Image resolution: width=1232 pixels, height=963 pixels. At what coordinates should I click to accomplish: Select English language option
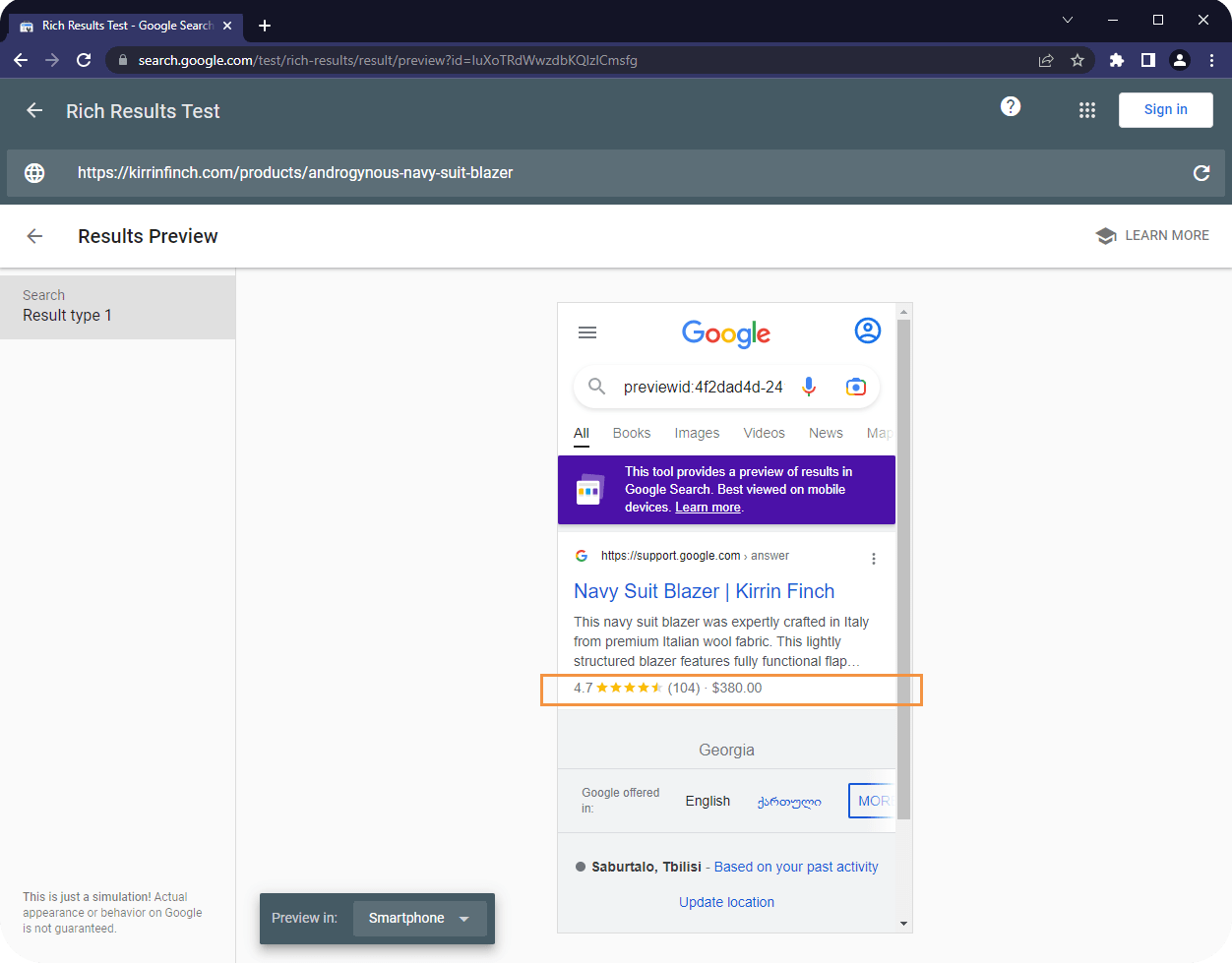coord(708,801)
